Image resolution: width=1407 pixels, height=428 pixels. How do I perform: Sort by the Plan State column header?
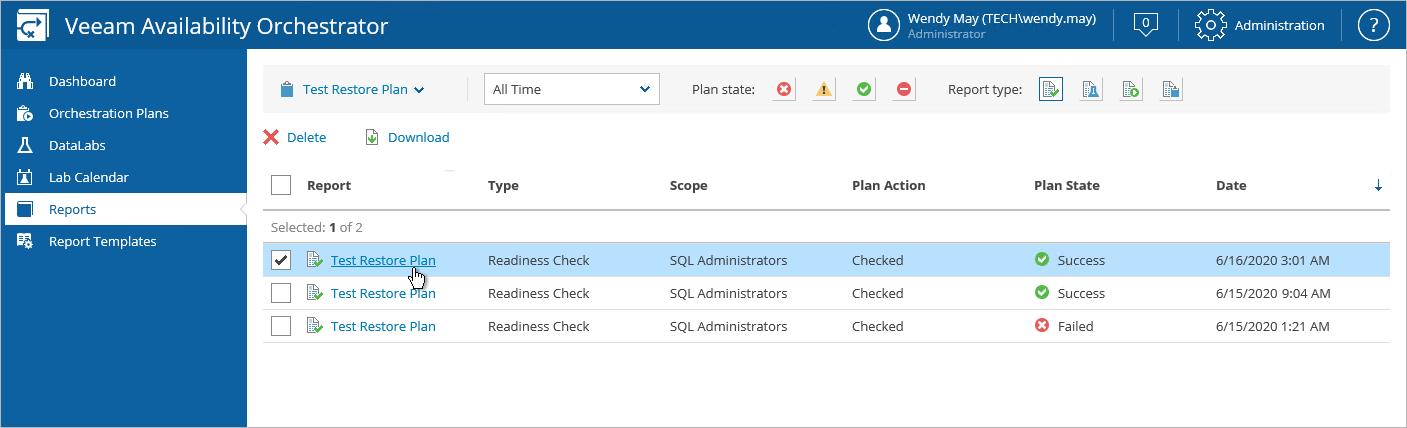pyautogui.click(x=1066, y=185)
